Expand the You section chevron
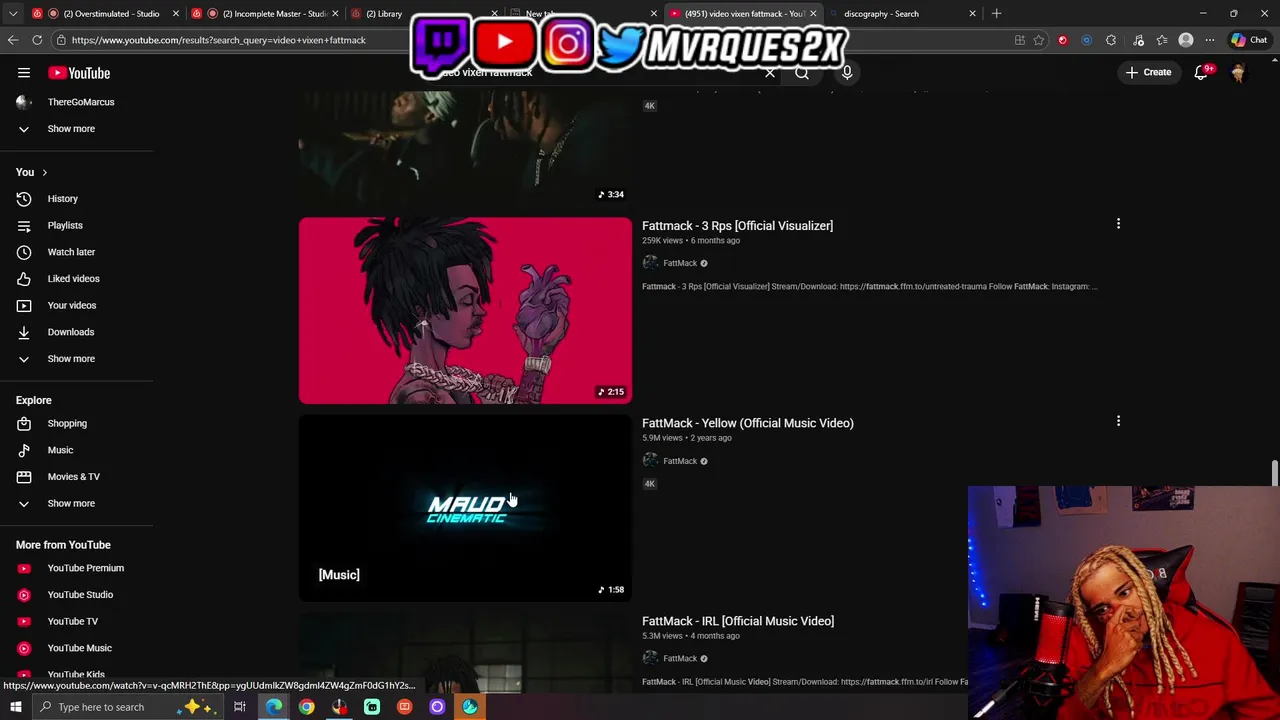This screenshot has height=720, width=1280. coord(44,173)
